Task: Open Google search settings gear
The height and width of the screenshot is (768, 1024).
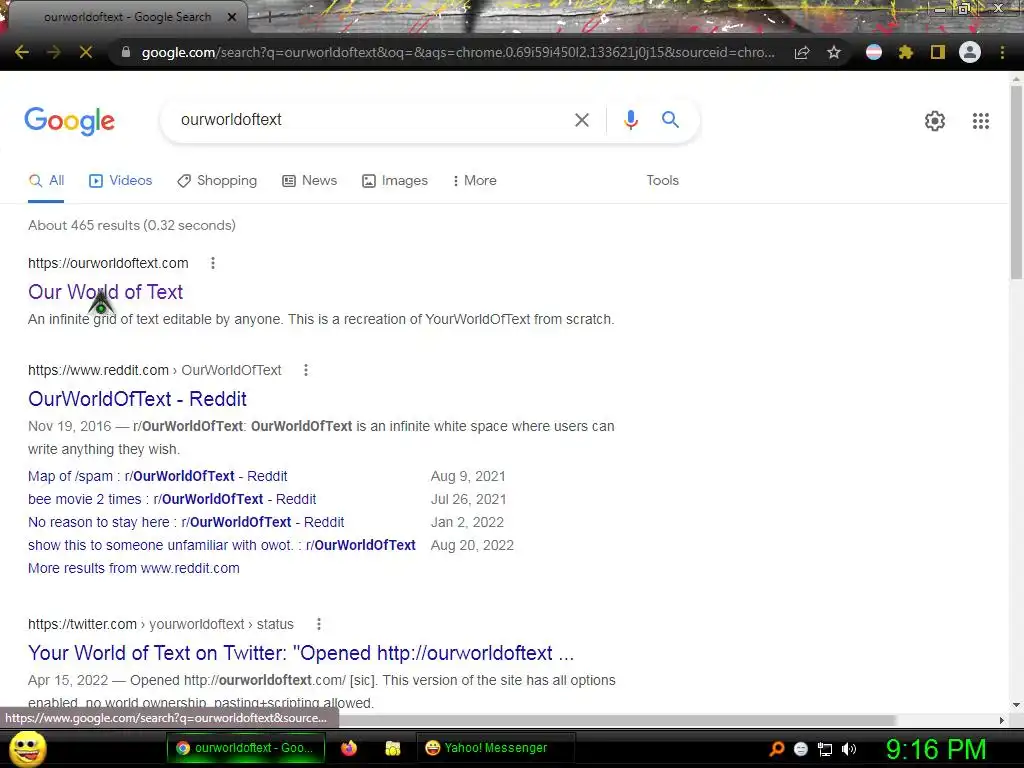Action: click(x=935, y=121)
